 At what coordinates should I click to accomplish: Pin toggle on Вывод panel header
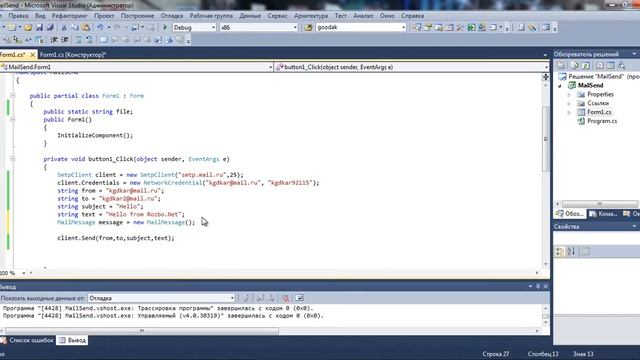coord(538,287)
